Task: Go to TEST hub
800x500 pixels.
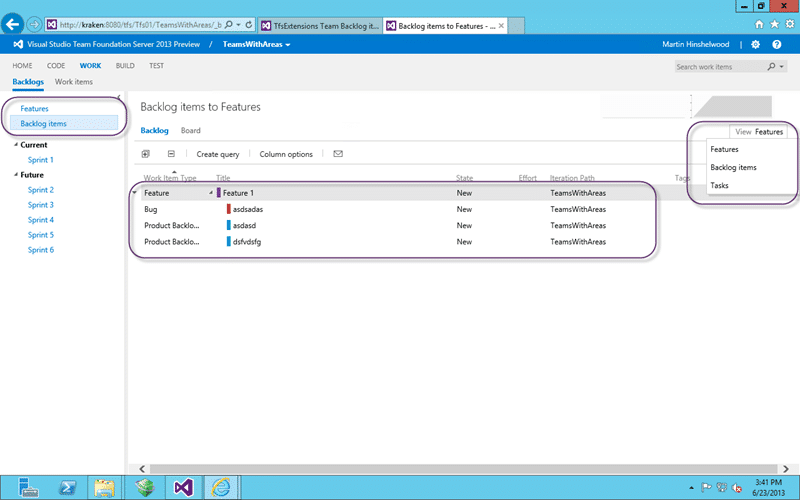Action: (157, 65)
